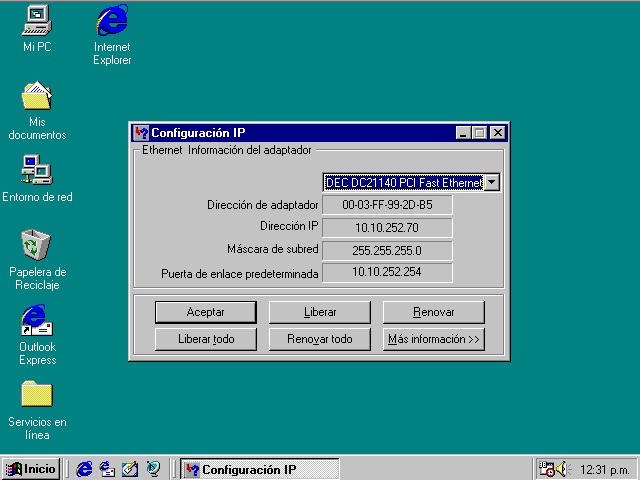Image resolution: width=640 pixels, height=480 pixels.
Task: Select Servicios en línea folder icon
Action: click(37, 394)
